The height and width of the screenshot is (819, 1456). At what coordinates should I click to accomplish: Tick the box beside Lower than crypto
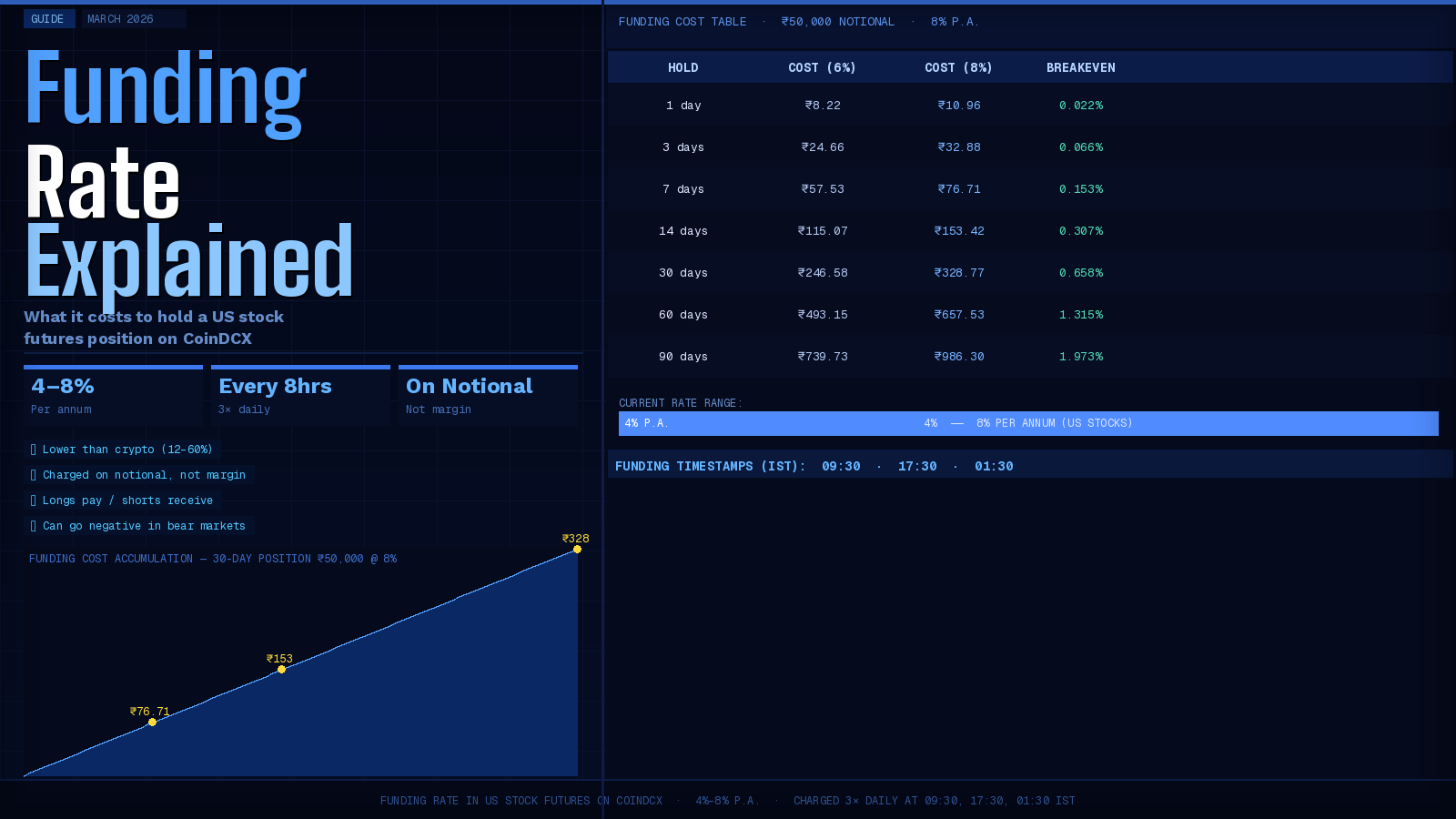[34, 450]
